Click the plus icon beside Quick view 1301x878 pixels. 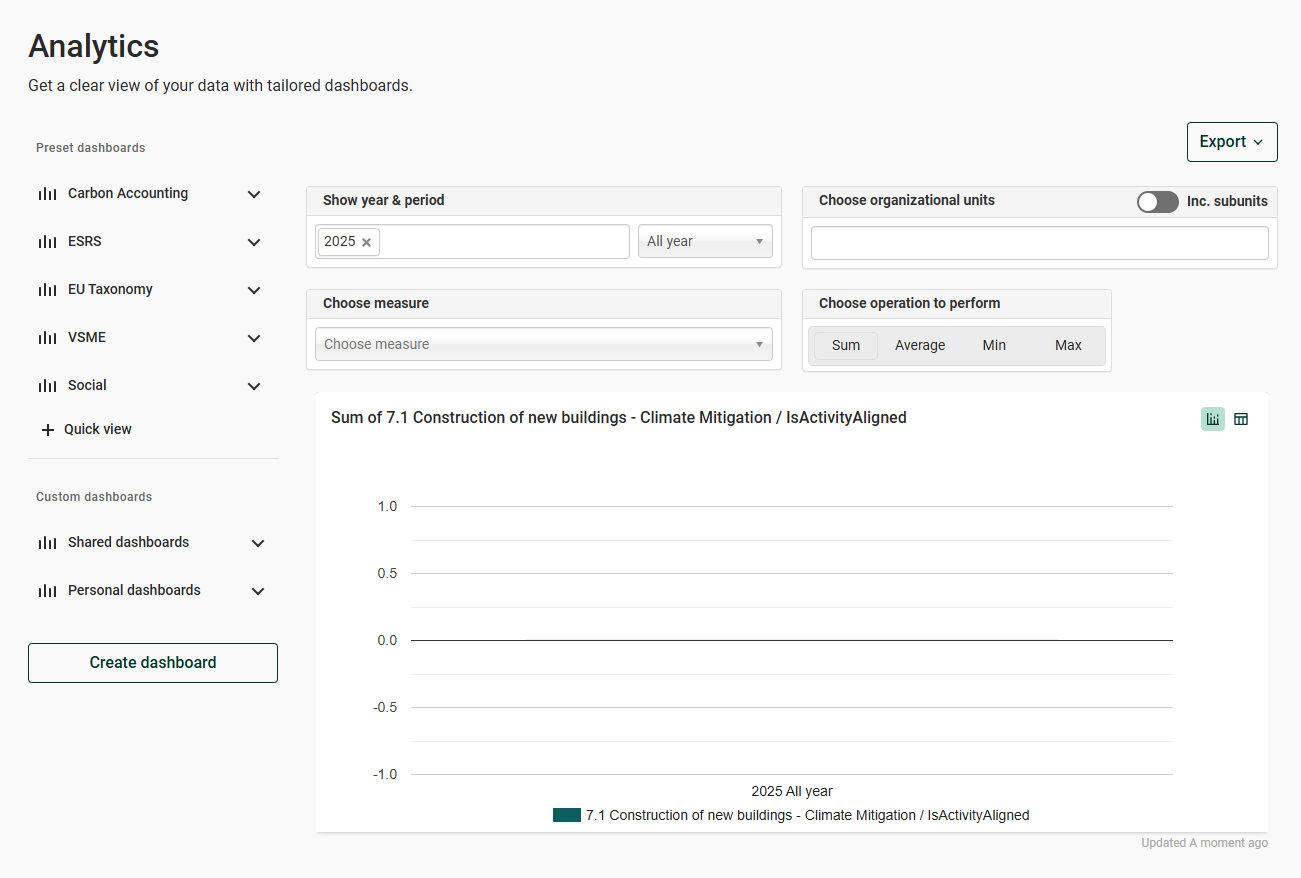click(48, 430)
